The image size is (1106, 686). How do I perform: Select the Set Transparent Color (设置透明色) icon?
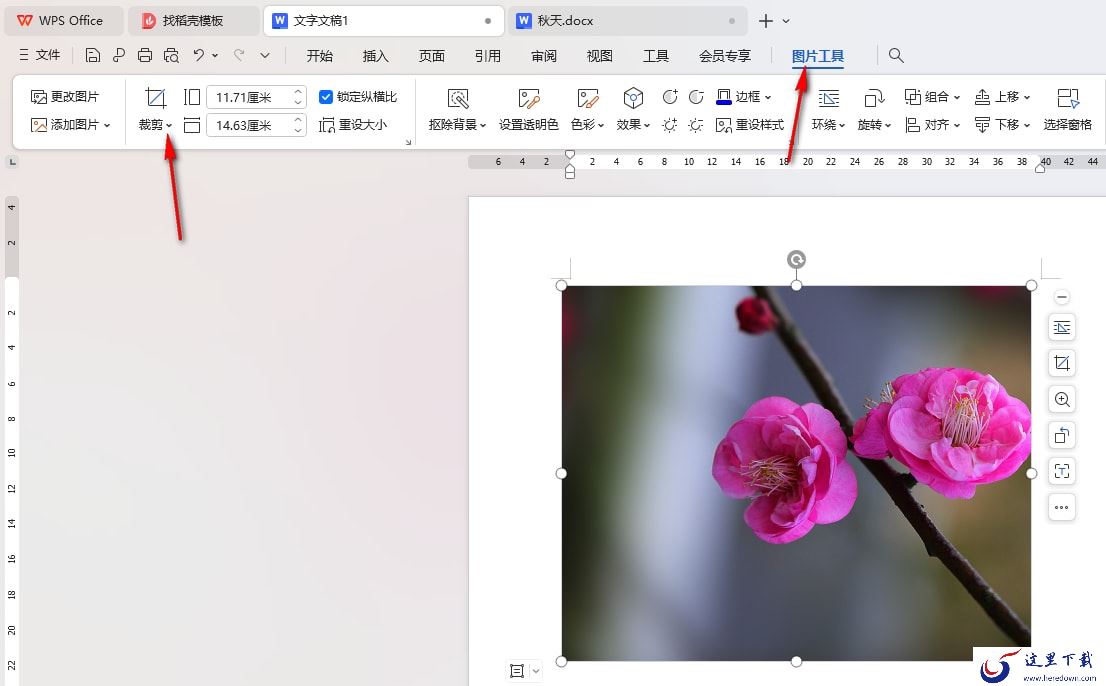pos(528,98)
